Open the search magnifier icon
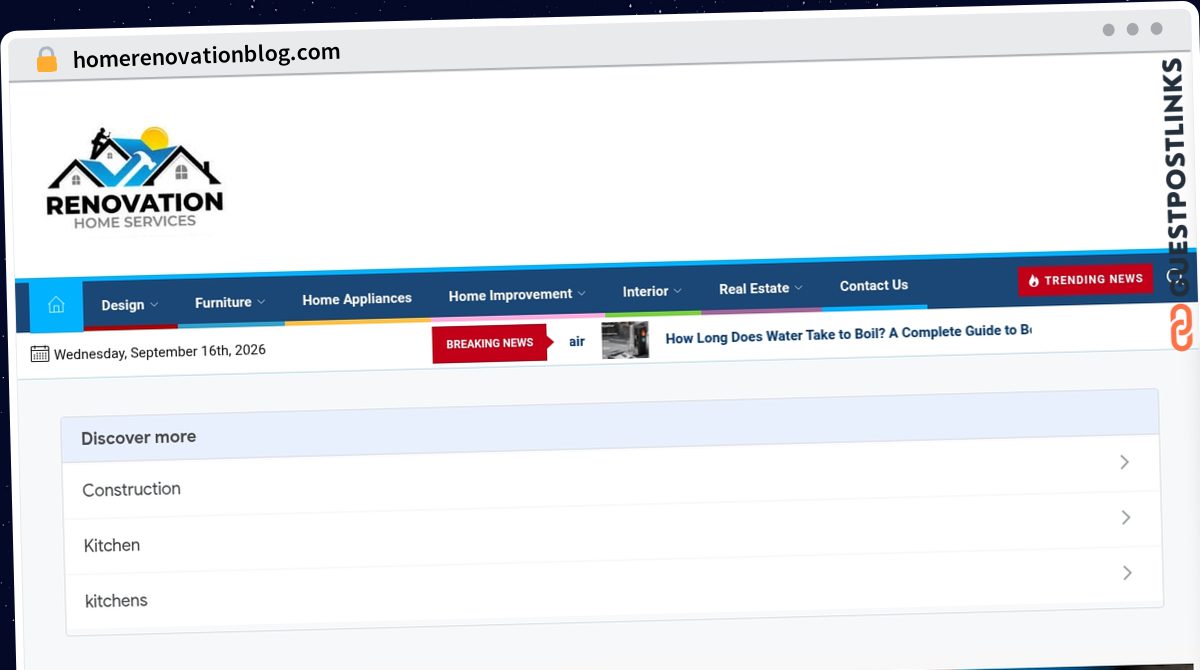The image size is (1200, 670). (x=1175, y=277)
